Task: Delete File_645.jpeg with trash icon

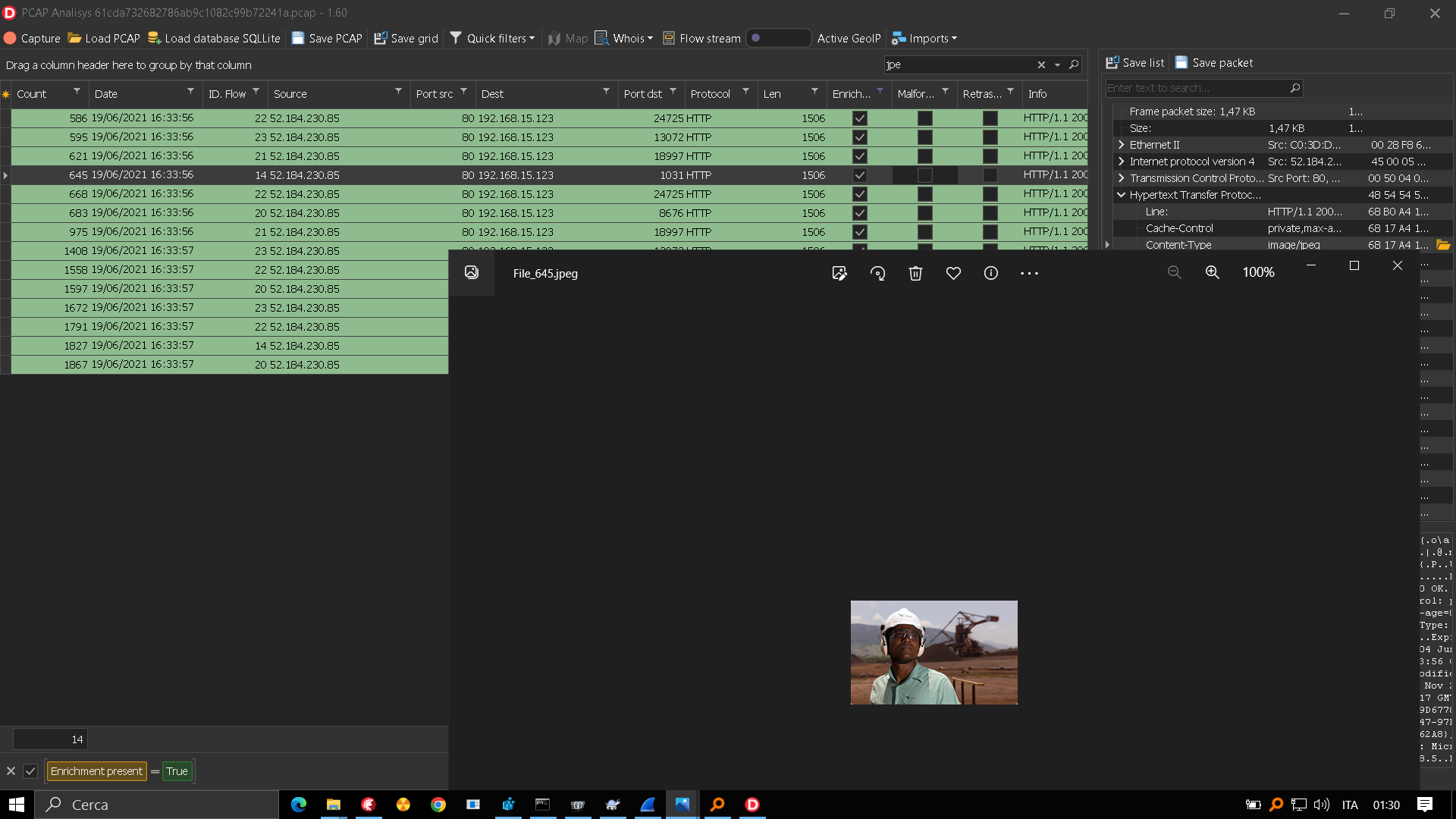Action: pyautogui.click(x=915, y=273)
